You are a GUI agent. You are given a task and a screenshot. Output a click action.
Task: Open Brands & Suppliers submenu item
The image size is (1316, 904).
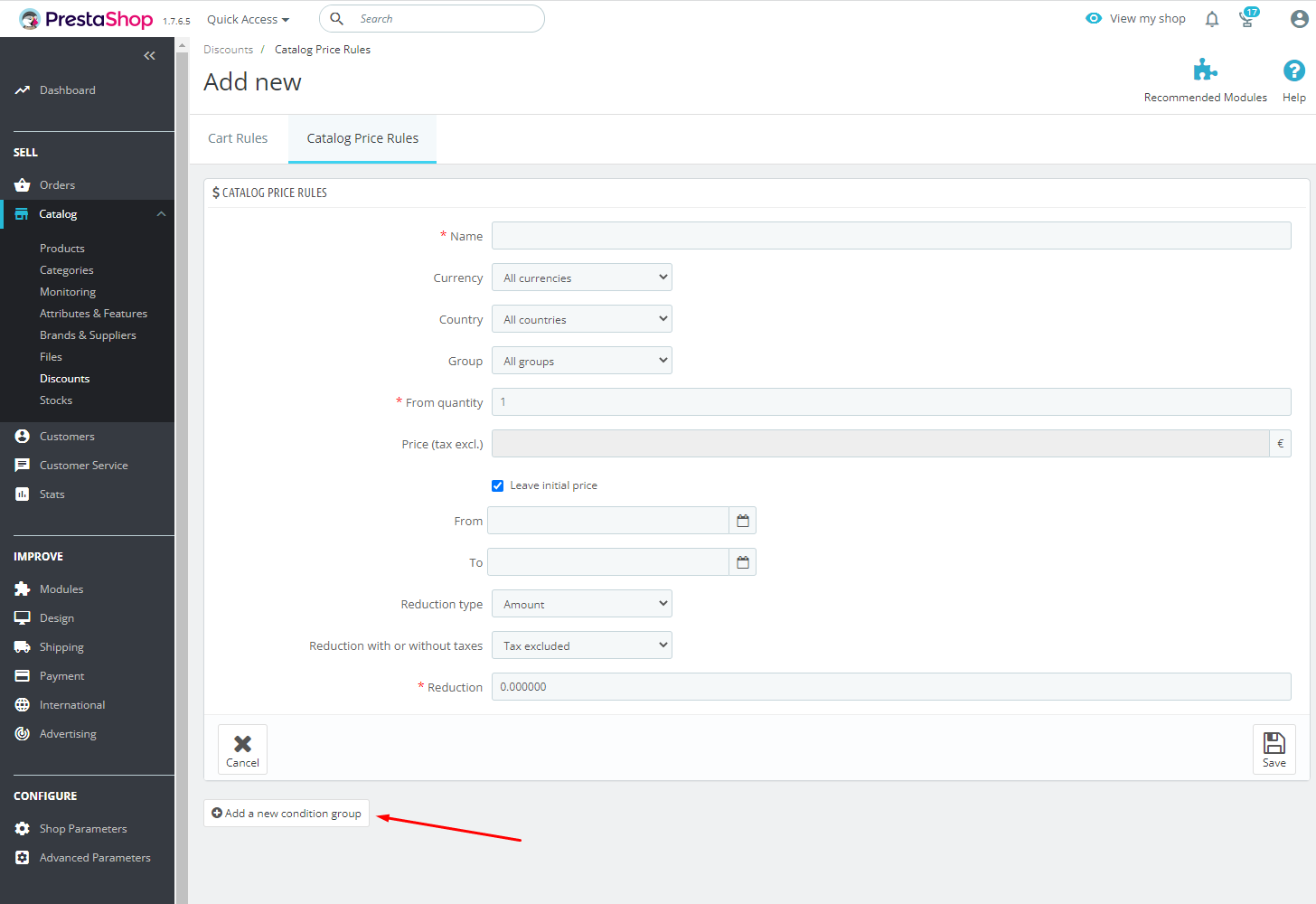[88, 335]
